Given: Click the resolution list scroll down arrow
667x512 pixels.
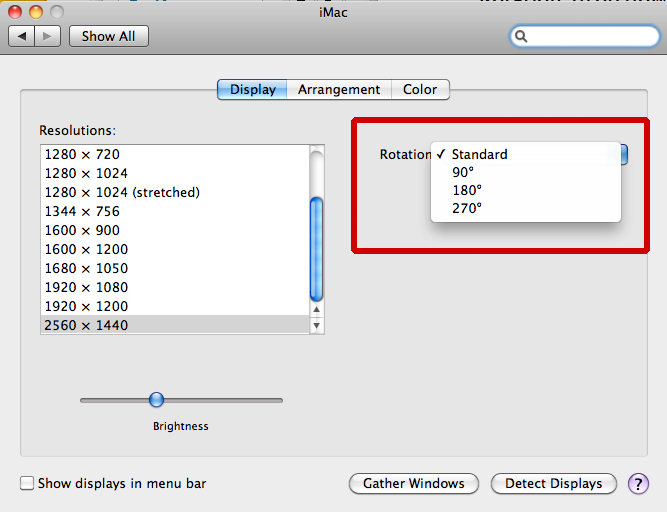Looking at the screenshot, I should tap(316, 326).
